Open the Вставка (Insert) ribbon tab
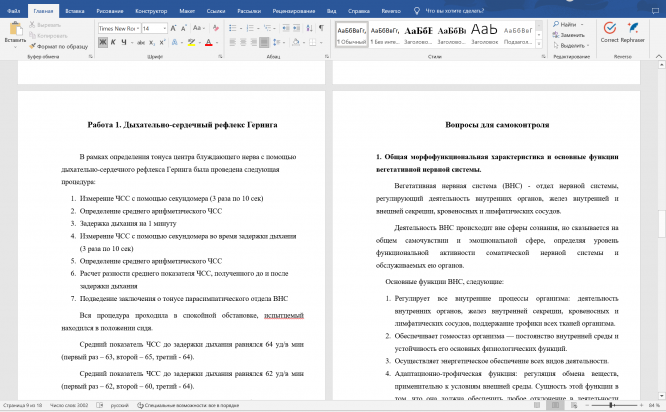This screenshot has width=666, height=412. point(75,10)
